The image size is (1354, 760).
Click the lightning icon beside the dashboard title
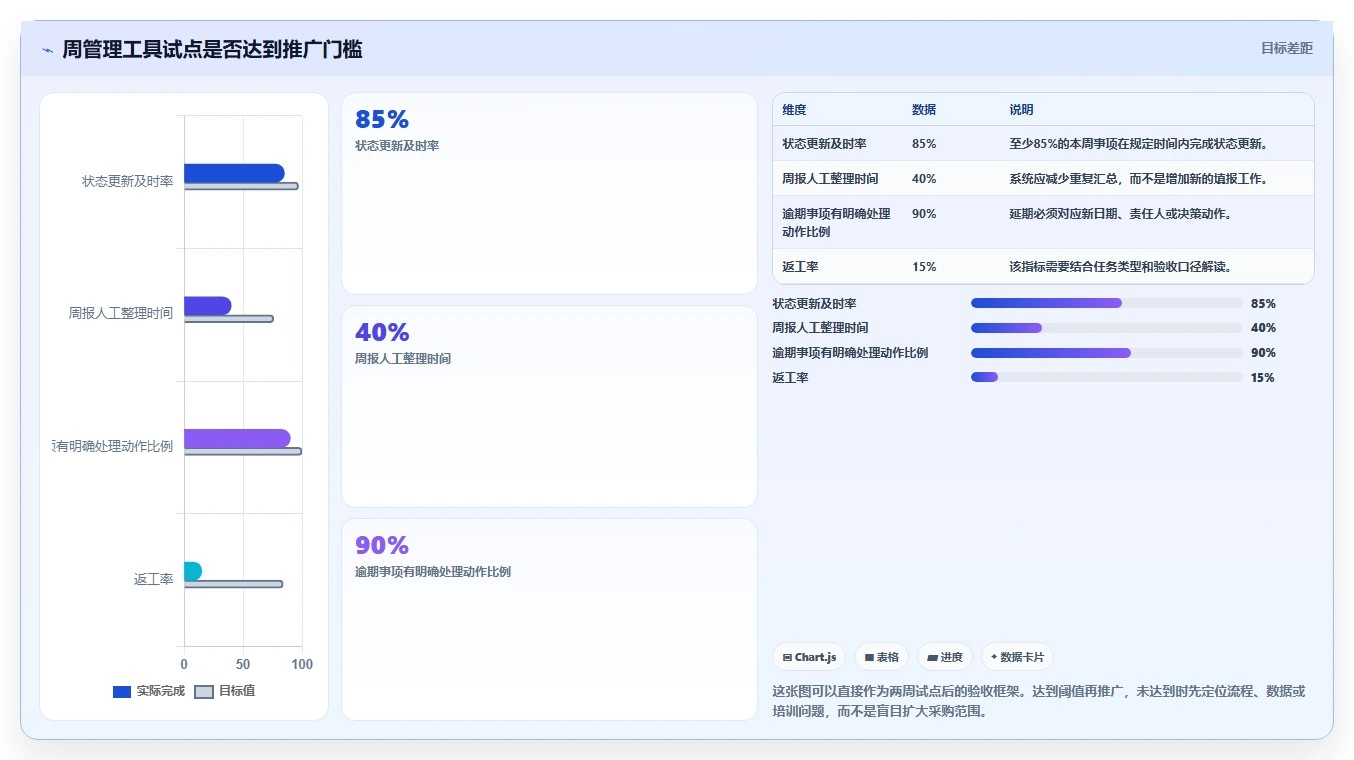(47, 50)
